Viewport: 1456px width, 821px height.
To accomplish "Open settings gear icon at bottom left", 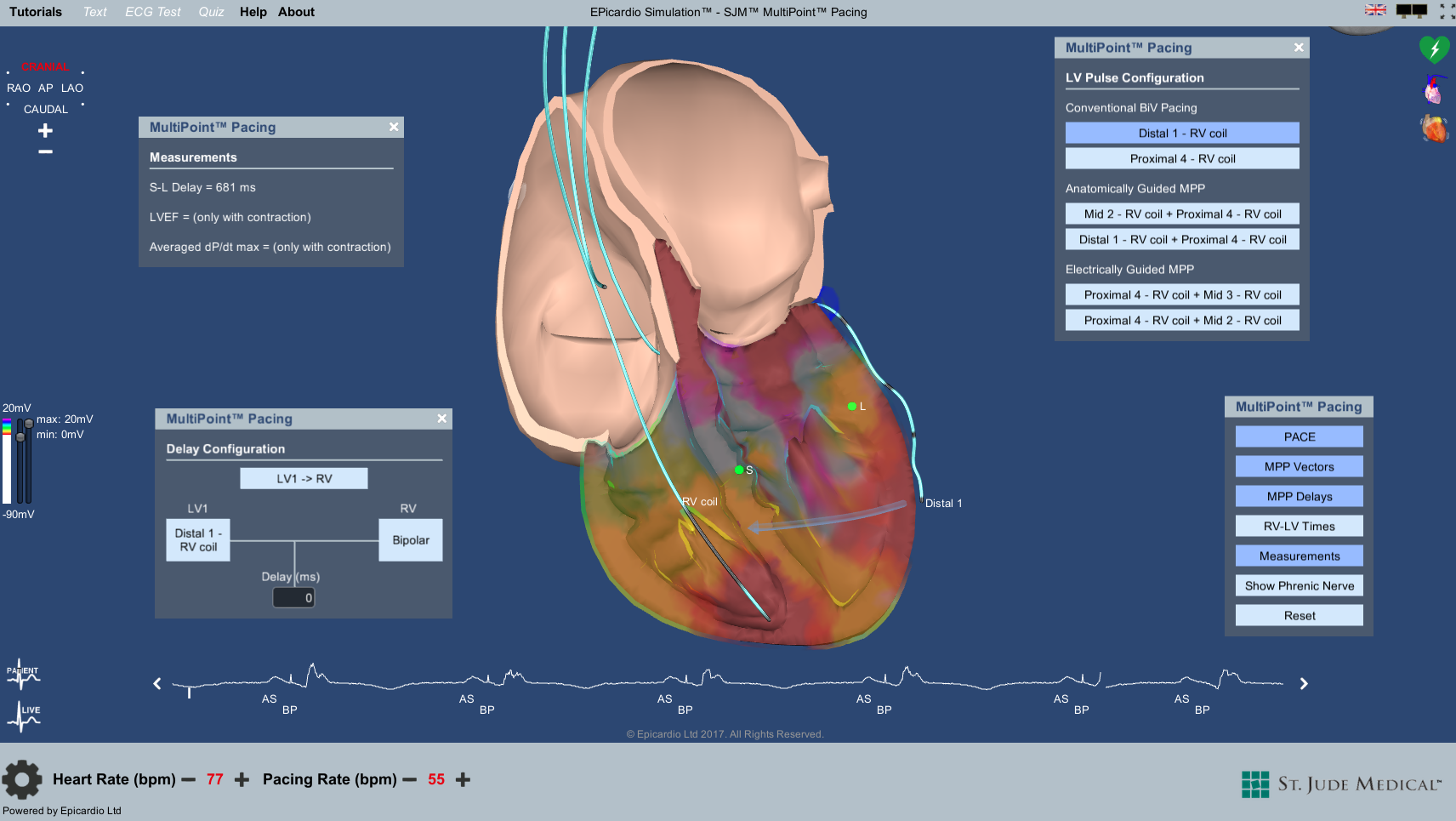I will click(22, 779).
